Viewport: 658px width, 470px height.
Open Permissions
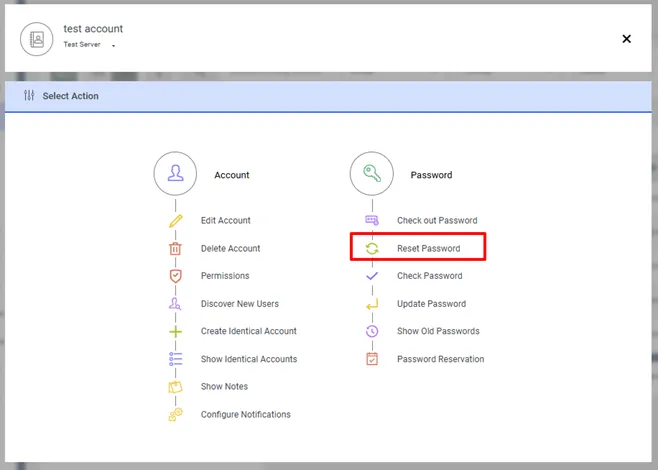coord(225,276)
